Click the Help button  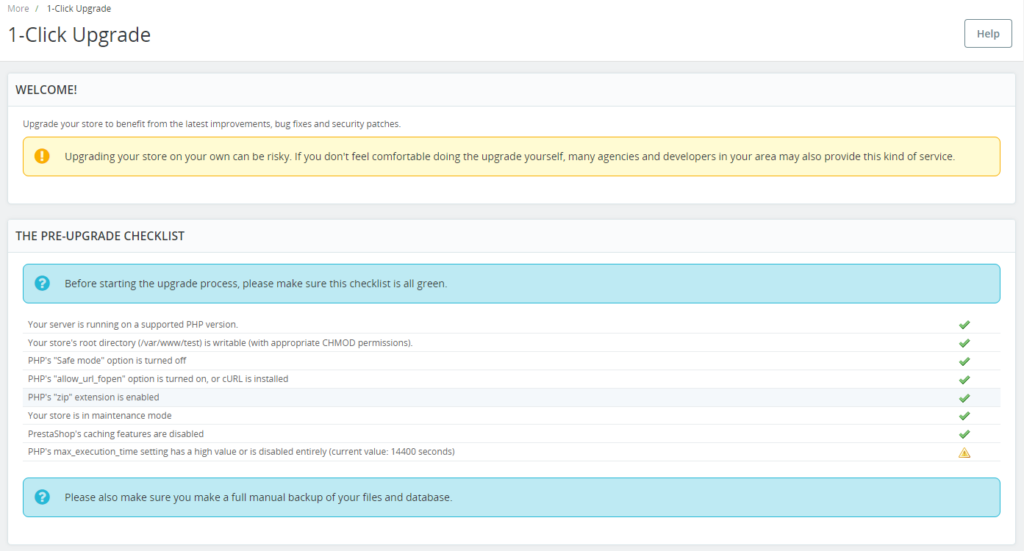987,34
